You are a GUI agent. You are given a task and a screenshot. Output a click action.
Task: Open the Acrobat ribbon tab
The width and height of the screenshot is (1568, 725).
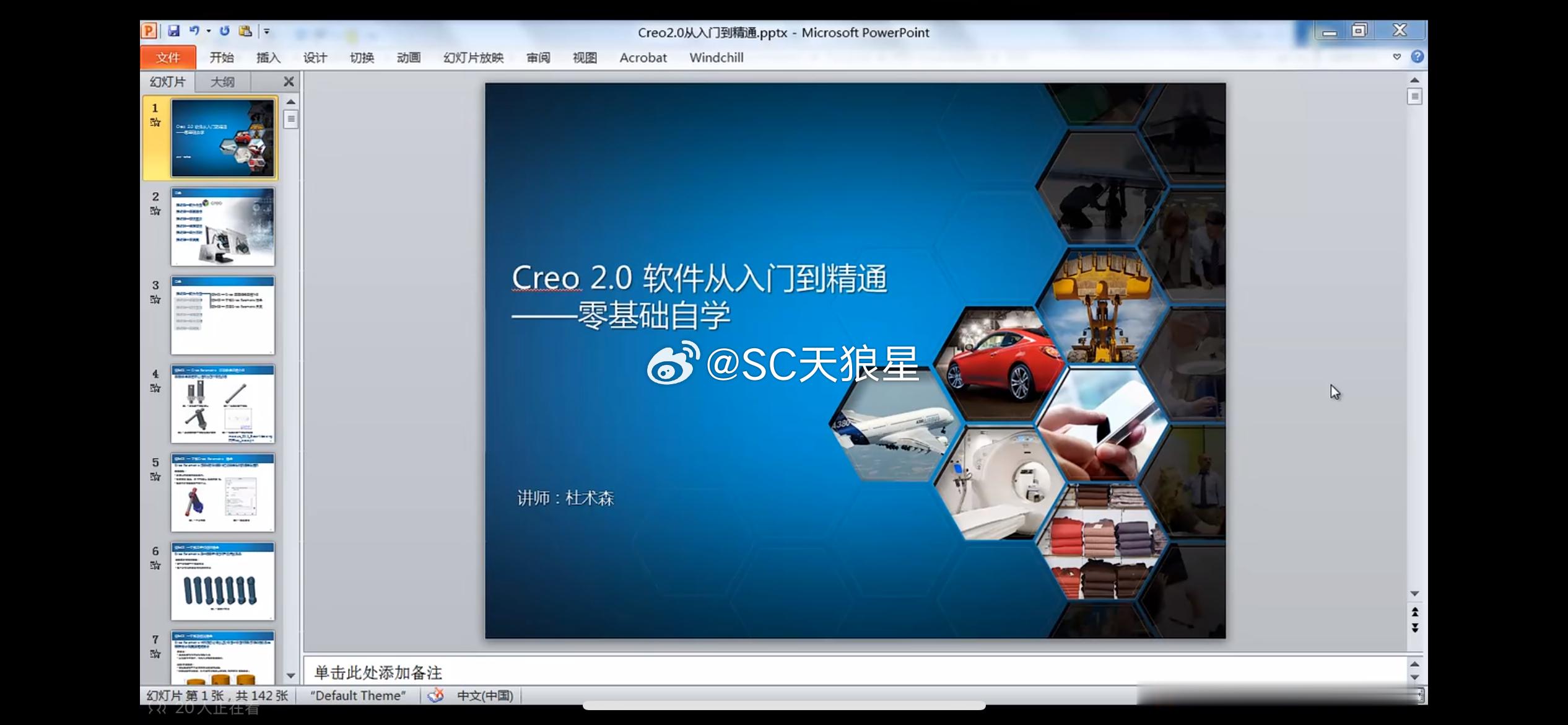click(643, 58)
